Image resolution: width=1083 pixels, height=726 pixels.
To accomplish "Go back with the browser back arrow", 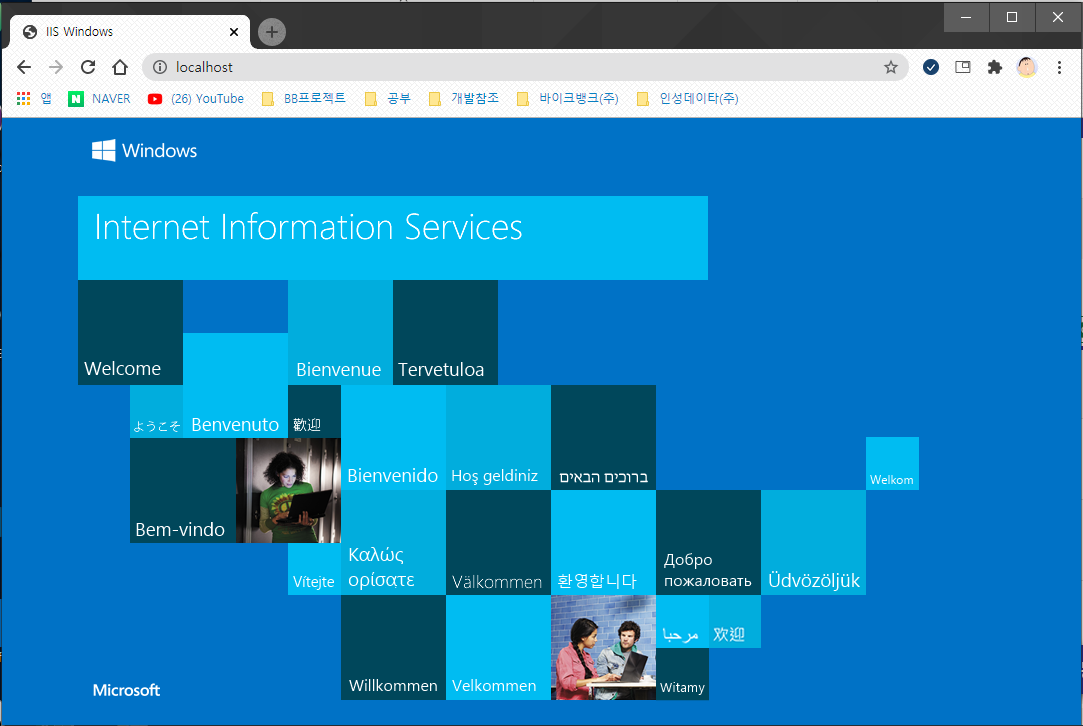I will (24, 67).
